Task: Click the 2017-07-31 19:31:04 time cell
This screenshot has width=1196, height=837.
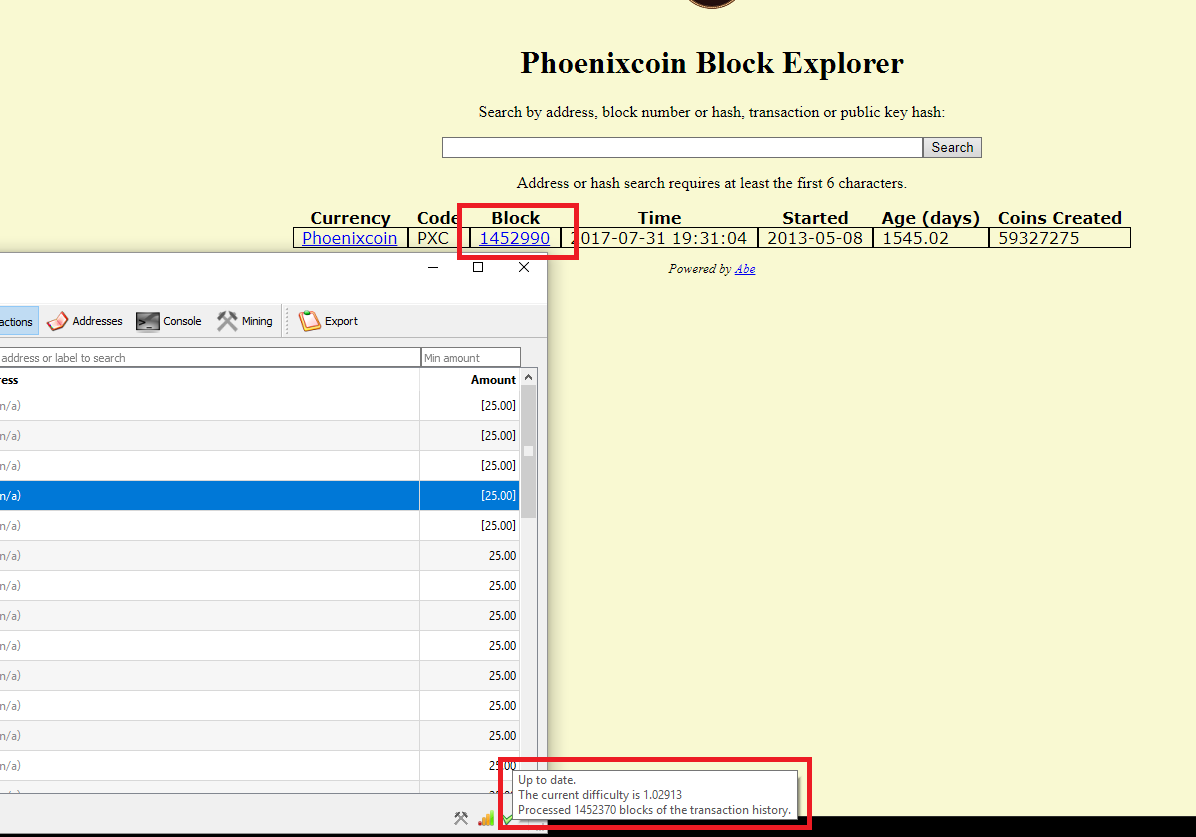Action: [660, 238]
